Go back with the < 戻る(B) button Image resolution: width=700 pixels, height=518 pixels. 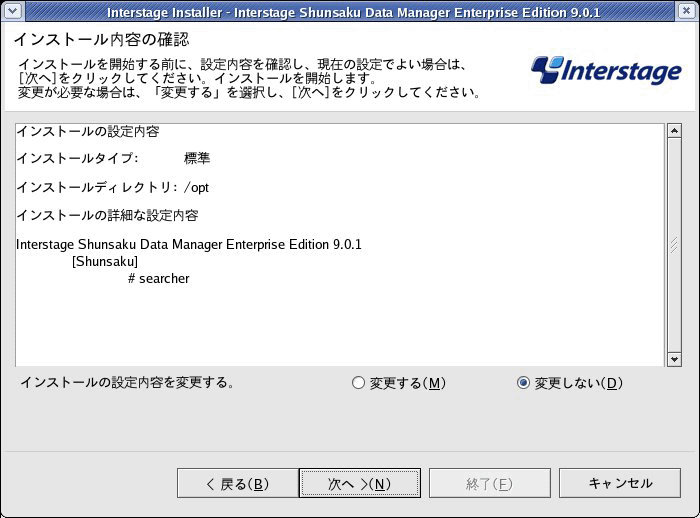238,483
